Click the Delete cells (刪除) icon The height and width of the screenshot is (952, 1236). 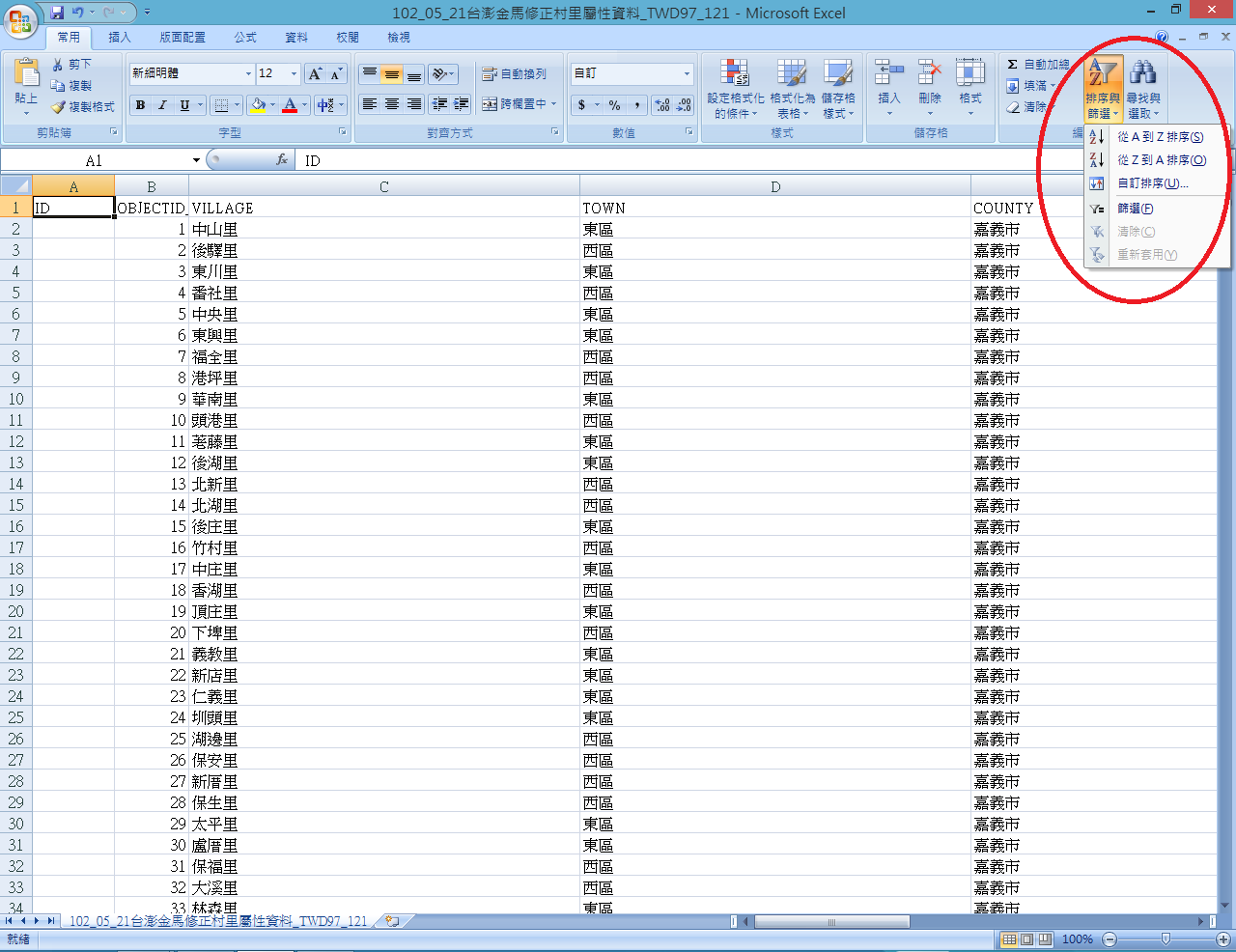coord(929,75)
